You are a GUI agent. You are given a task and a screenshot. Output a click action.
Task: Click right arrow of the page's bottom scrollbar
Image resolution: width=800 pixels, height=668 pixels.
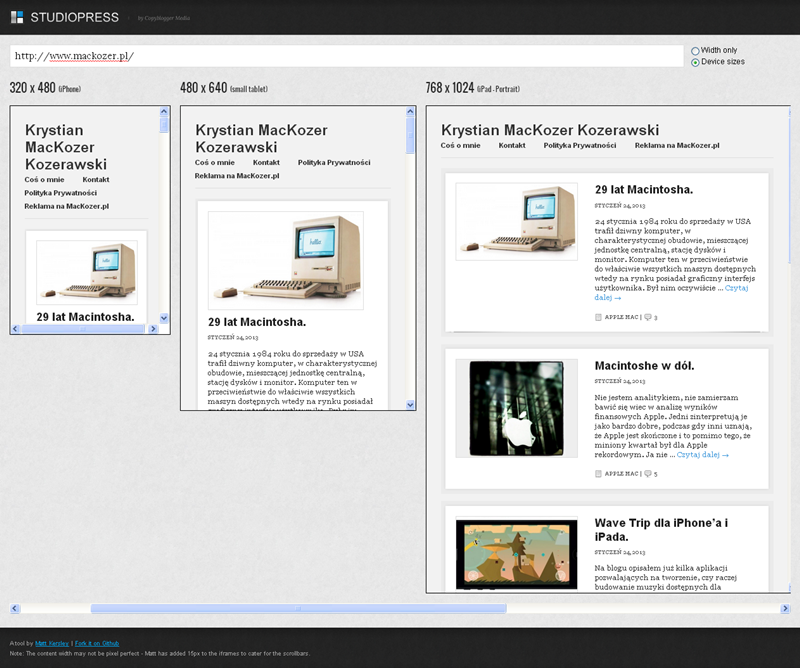click(x=785, y=608)
